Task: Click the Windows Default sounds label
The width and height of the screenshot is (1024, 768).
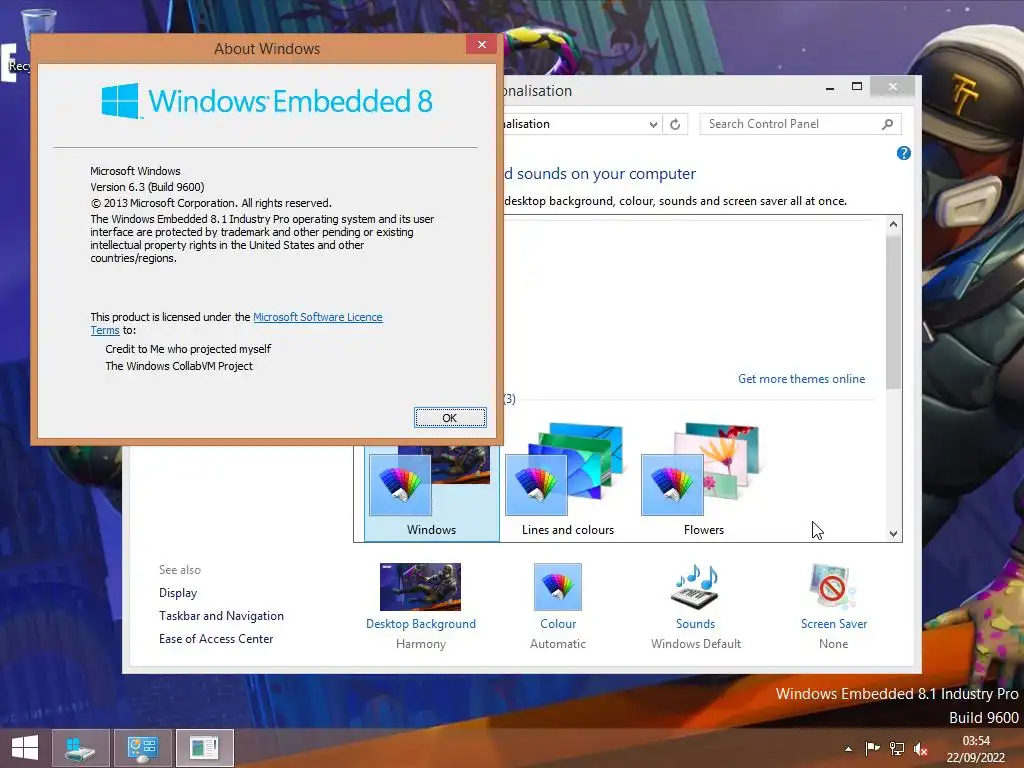Action: click(696, 644)
